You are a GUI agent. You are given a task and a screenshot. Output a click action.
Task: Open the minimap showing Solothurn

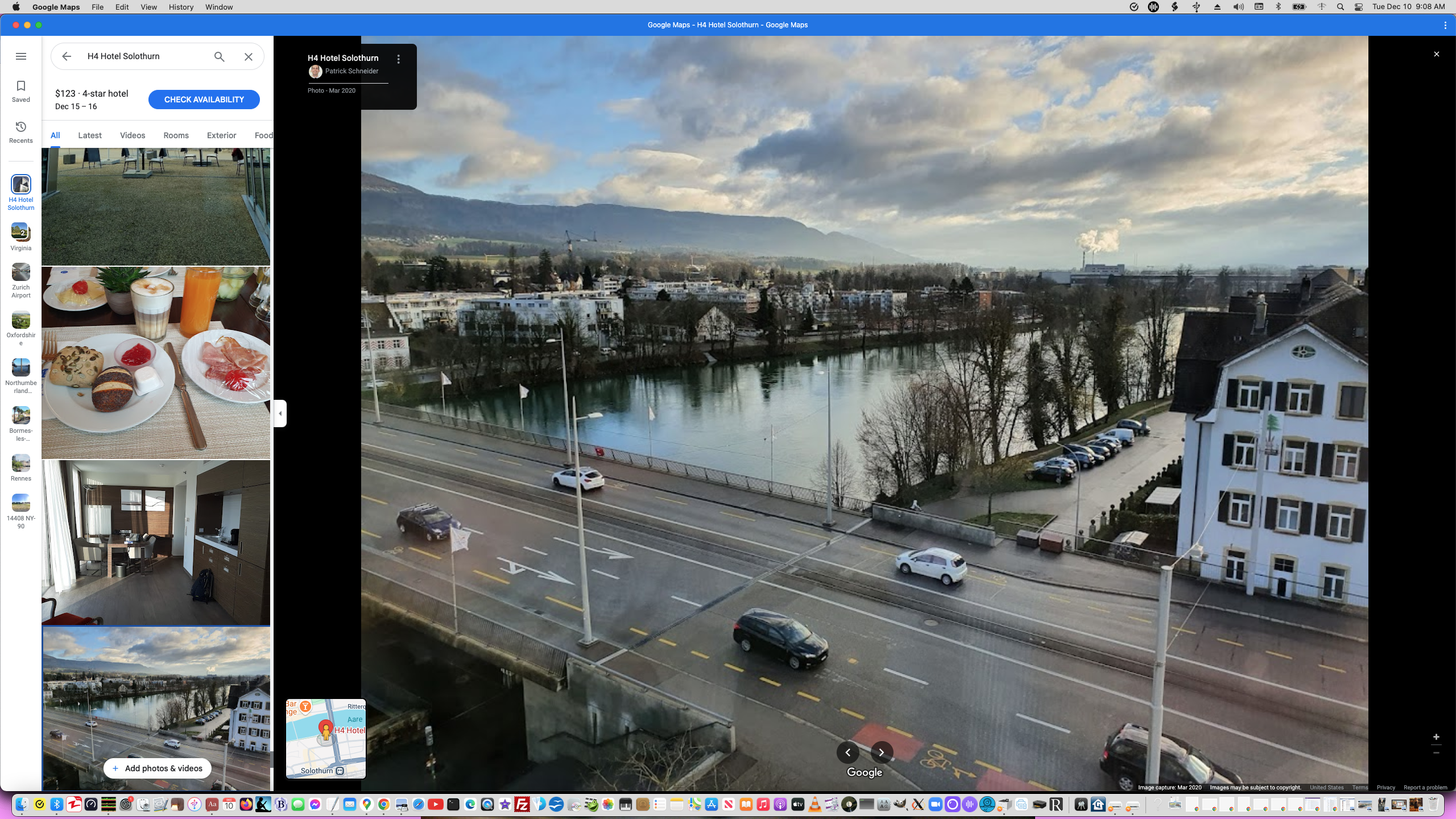click(x=326, y=739)
